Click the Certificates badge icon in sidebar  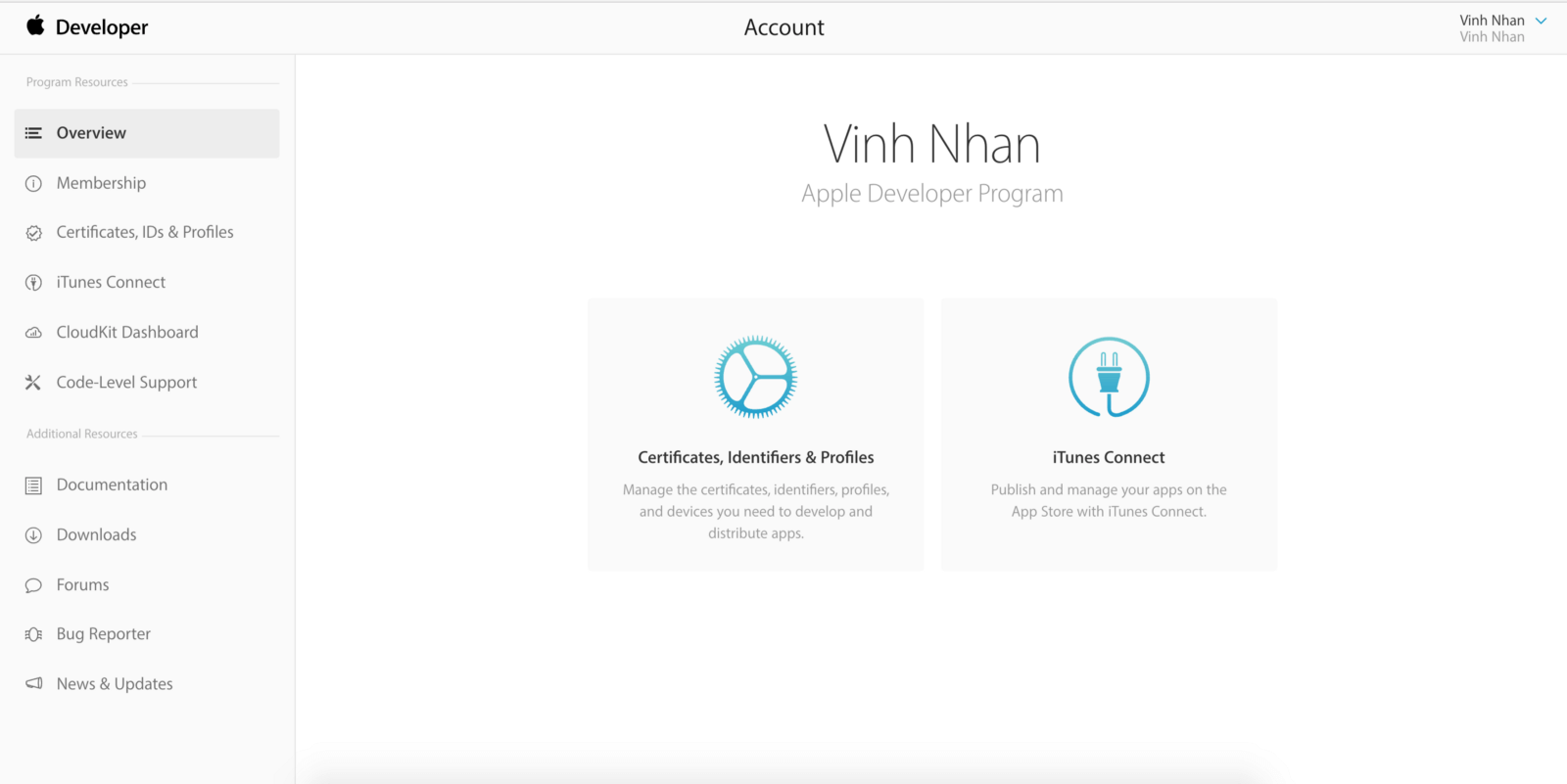[33, 233]
